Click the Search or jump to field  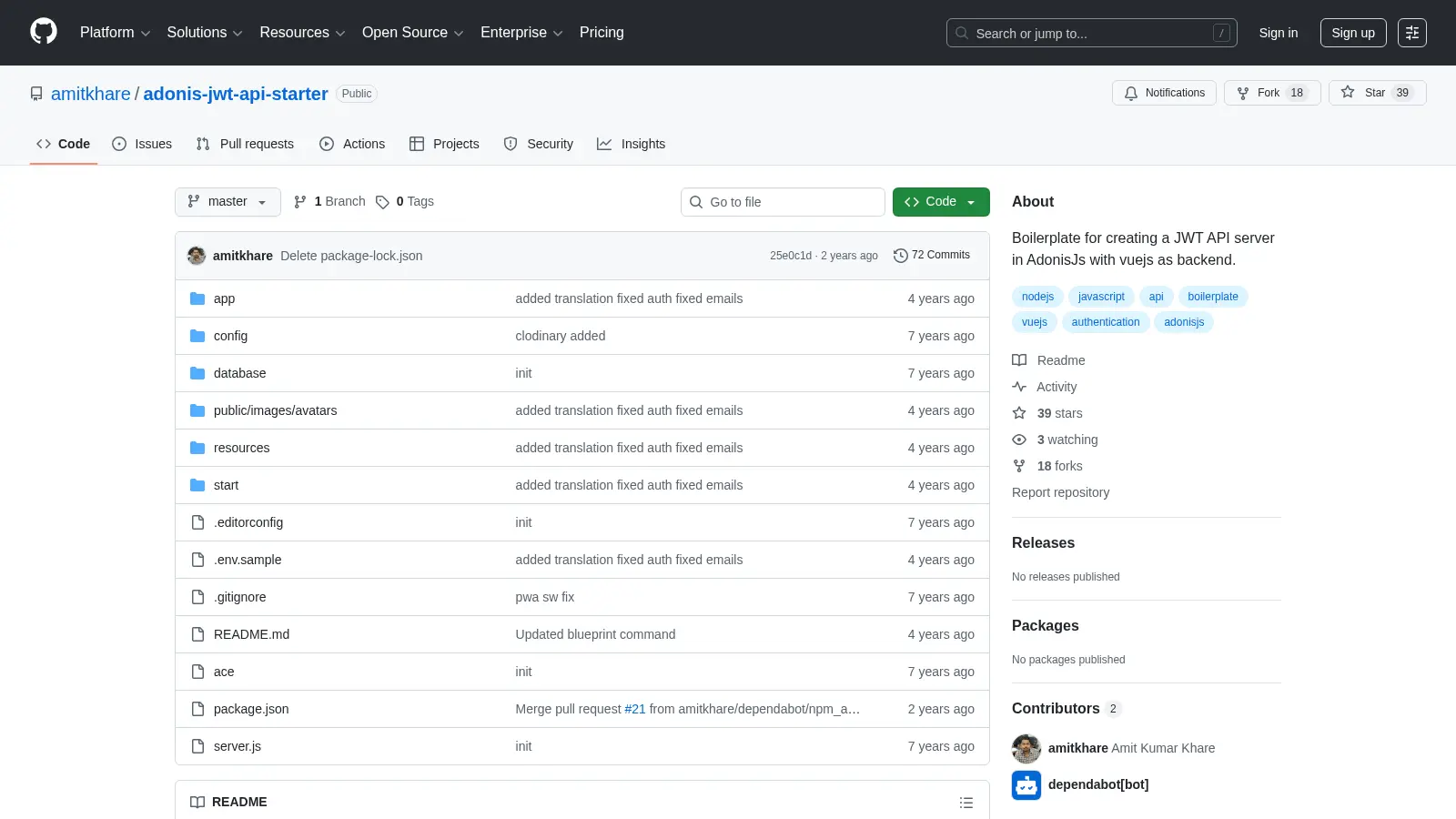(x=1092, y=33)
